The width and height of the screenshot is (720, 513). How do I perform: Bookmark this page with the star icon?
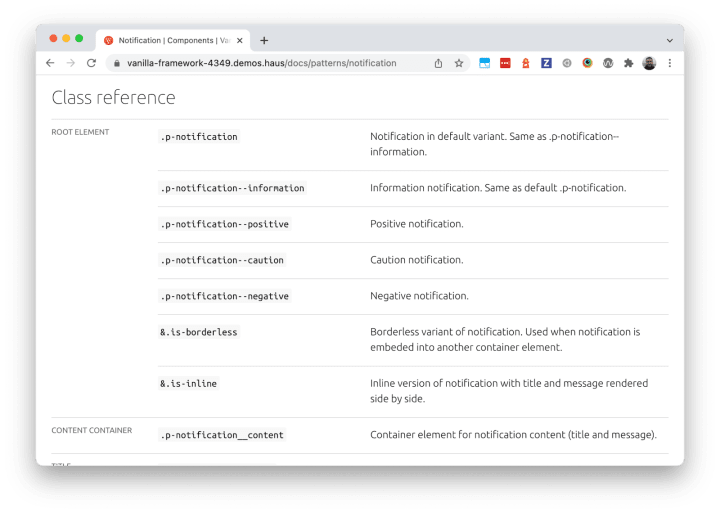coord(459,63)
